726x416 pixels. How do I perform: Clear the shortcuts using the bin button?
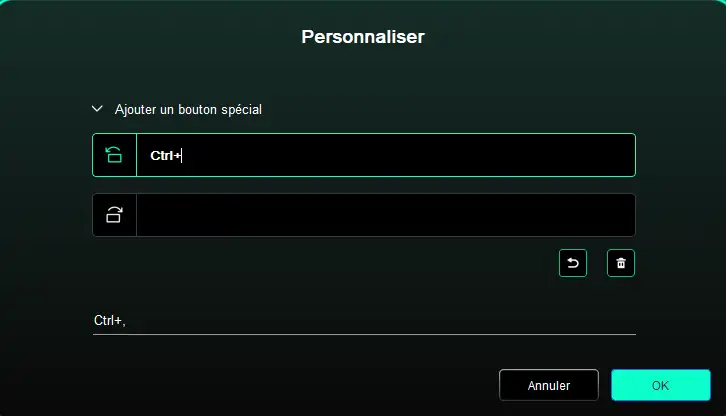click(621, 263)
